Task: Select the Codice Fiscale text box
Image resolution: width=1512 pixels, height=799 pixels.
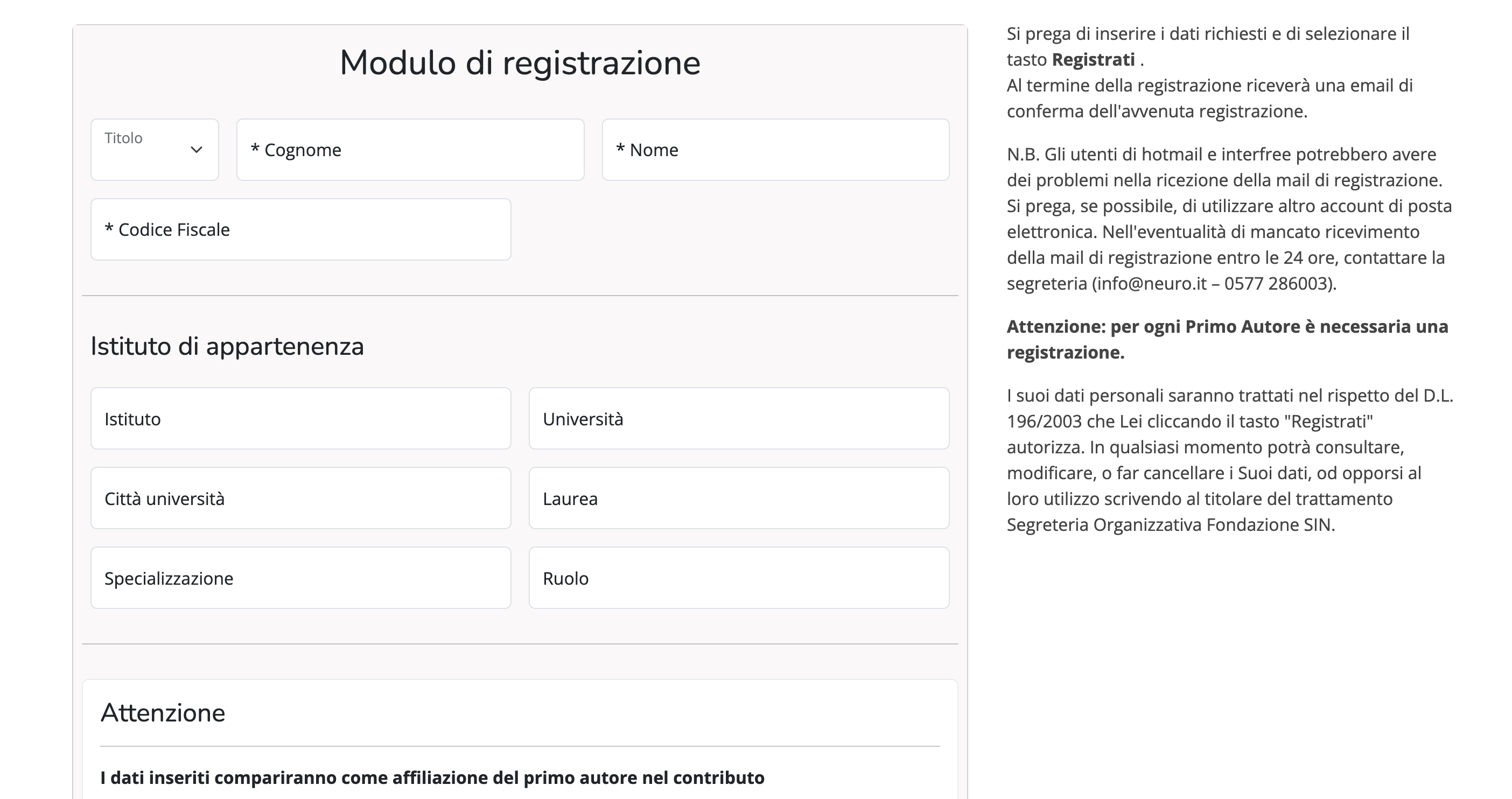Action: (x=300, y=229)
